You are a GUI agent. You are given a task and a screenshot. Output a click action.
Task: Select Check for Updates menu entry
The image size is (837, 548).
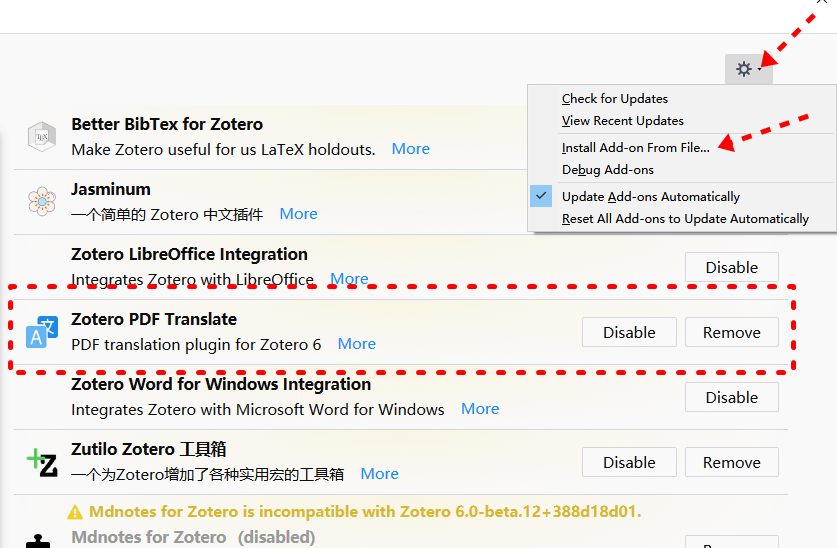click(x=614, y=99)
